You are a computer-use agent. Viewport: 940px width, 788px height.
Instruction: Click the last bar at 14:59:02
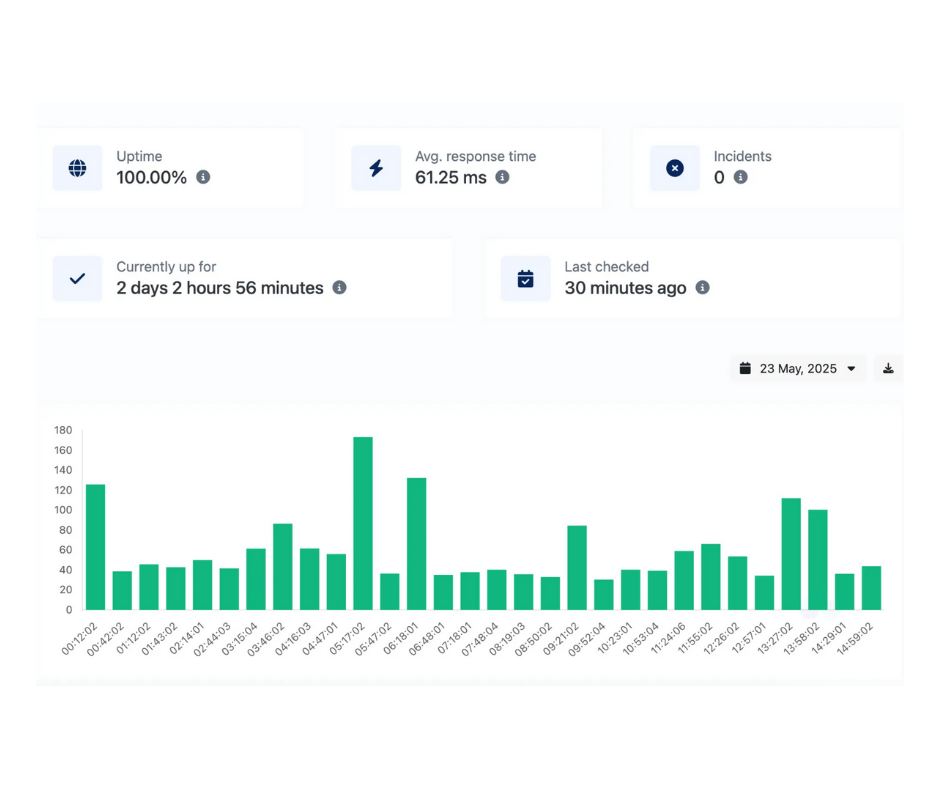(x=871, y=588)
